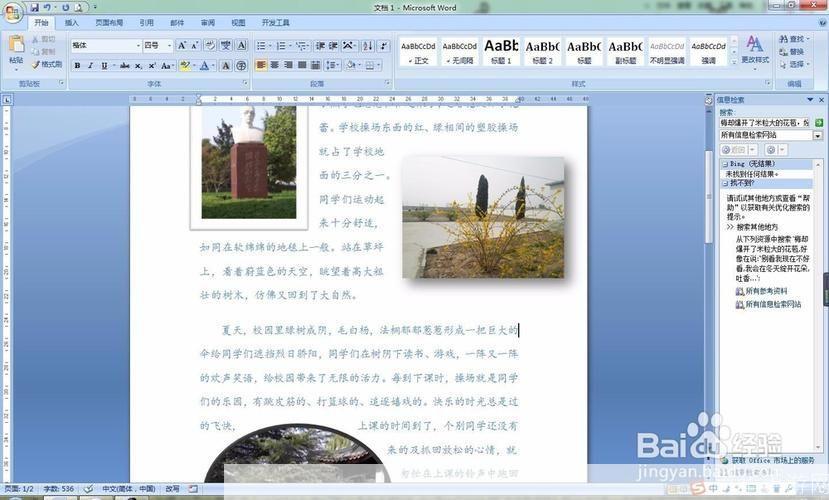Click Format Painter (格式刷)
Image resolution: width=829 pixels, height=500 pixels.
pos(47,64)
